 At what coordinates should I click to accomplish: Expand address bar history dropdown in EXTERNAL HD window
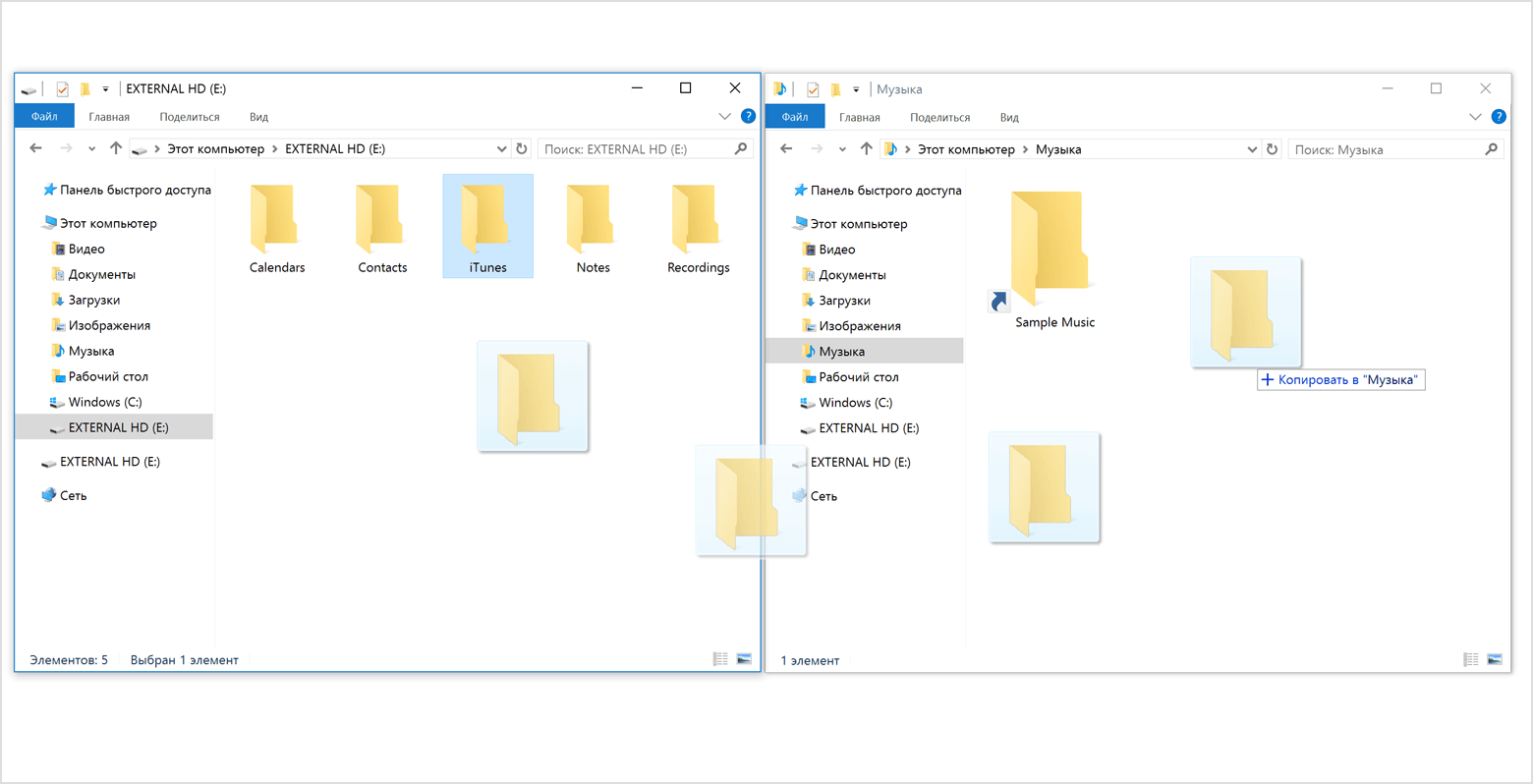pos(501,149)
